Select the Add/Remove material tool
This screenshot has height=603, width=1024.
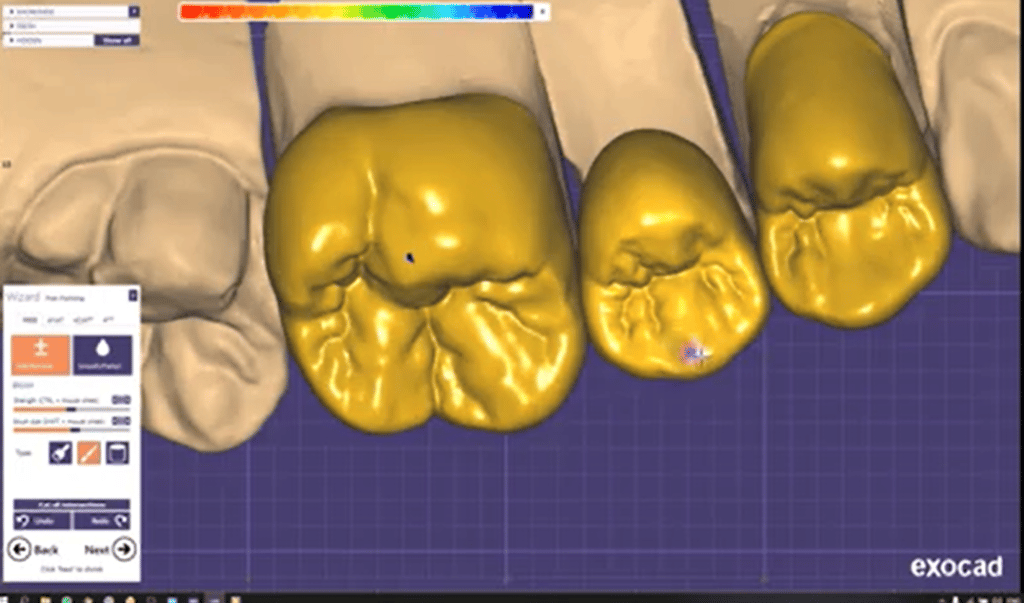click(x=41, y=355)
